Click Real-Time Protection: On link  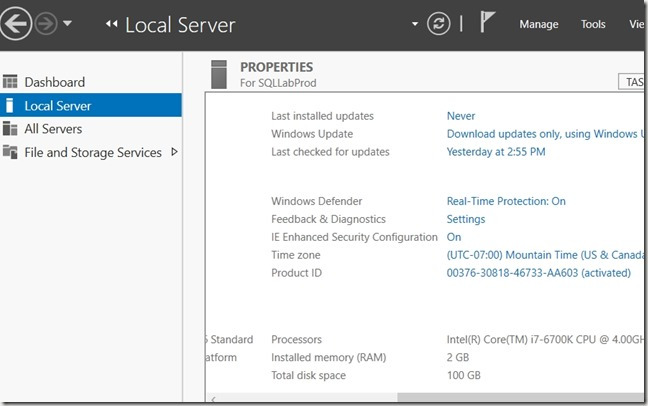tap(505, 201)
